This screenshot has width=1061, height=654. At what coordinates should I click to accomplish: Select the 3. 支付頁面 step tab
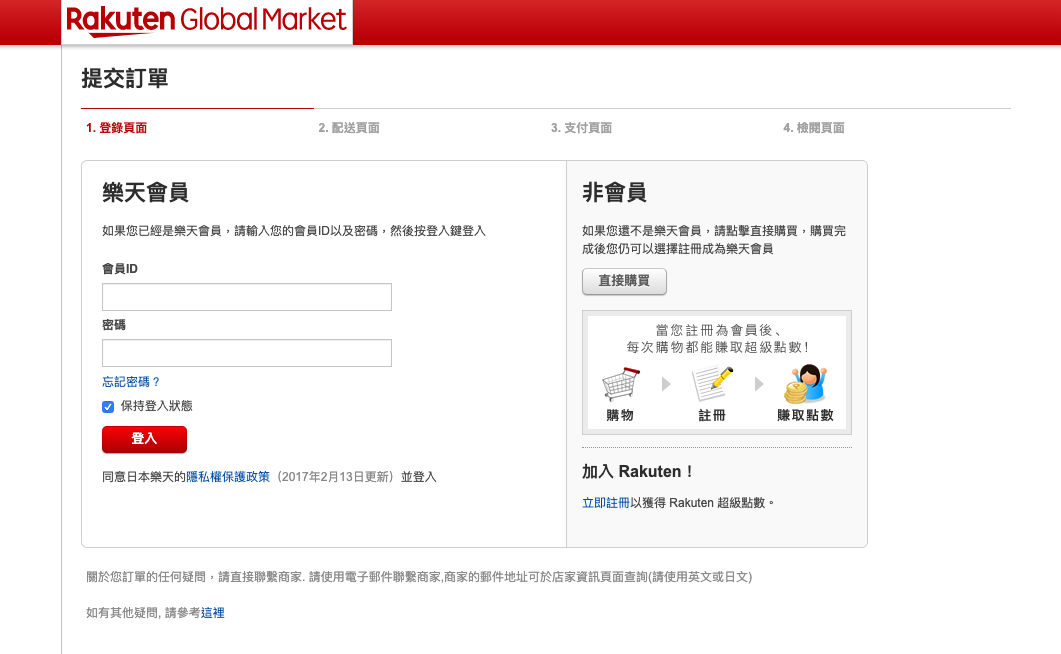581,128
